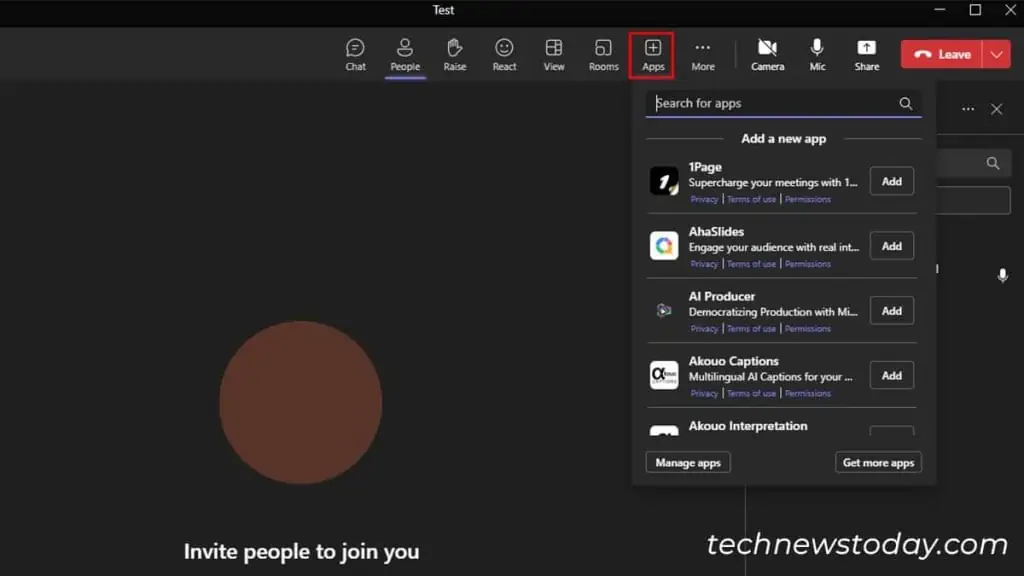Show the People participant list
The image size is (1024, 576).
tap(405, 53)
